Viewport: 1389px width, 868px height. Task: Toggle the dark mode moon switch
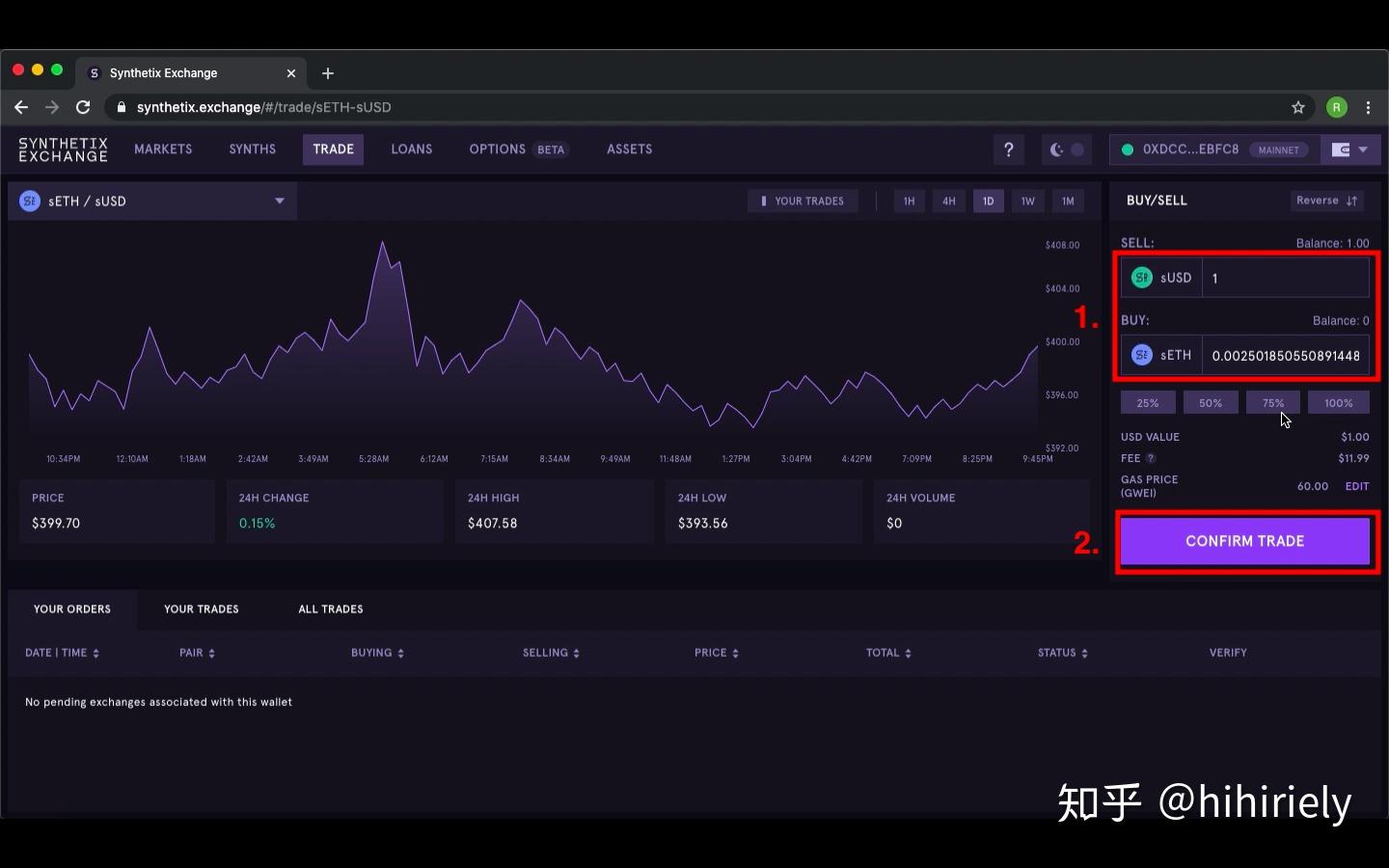click(x=1067, y=149)
